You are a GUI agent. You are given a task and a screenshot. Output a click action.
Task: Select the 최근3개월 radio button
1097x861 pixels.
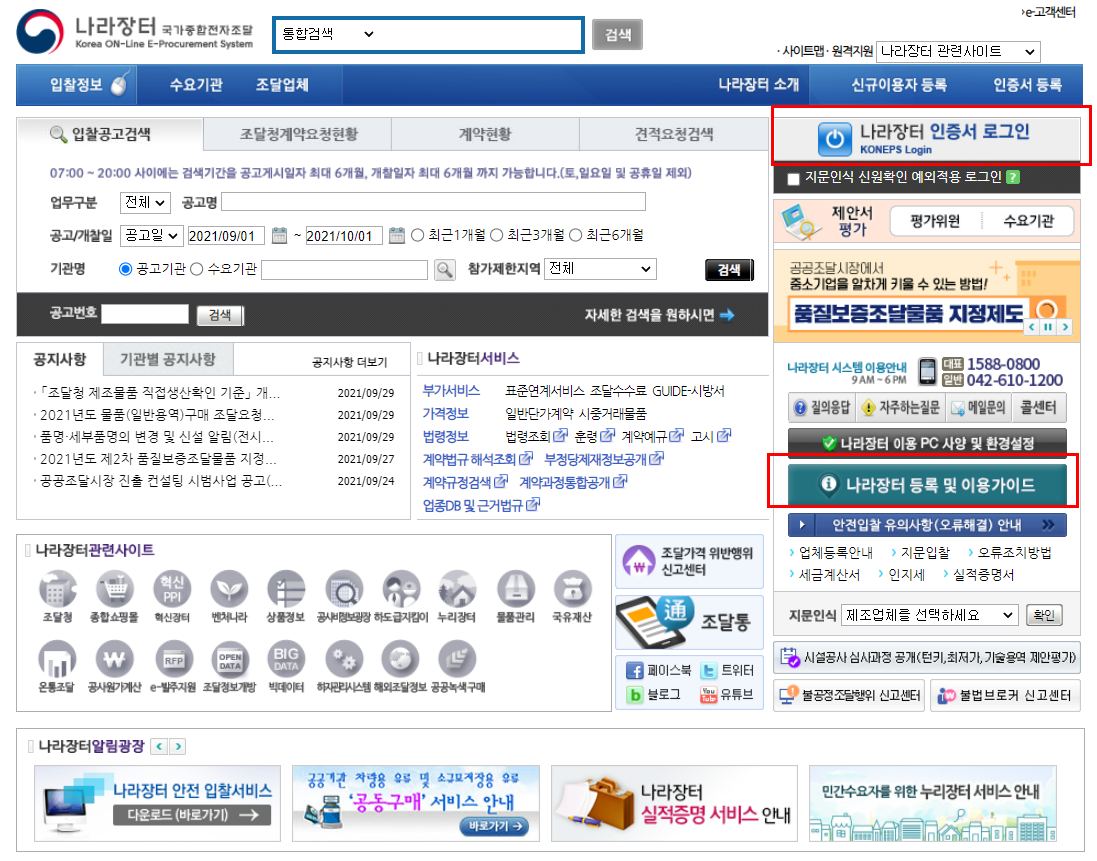[x=497, y=235]
